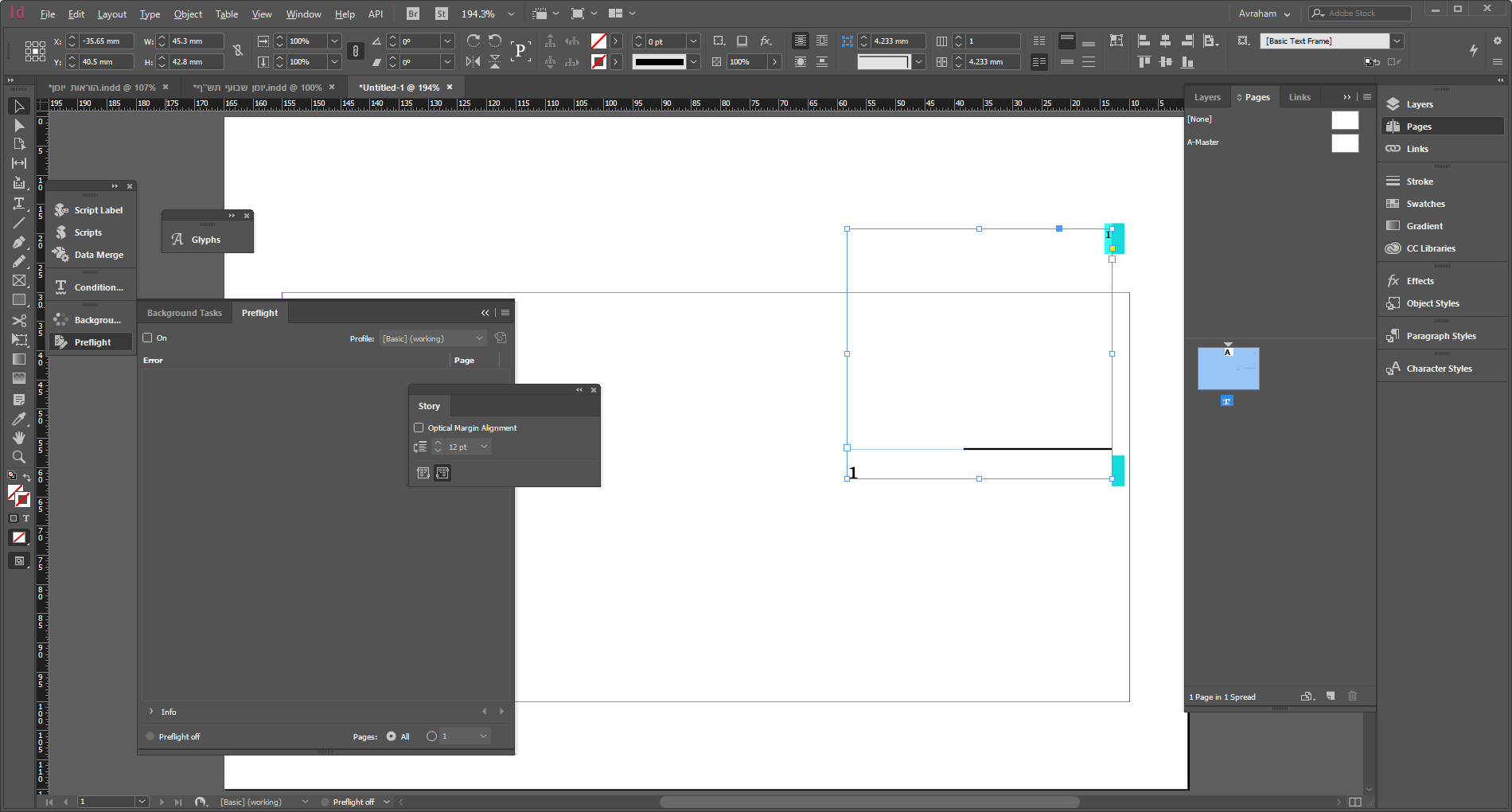Click the Data Merge panel icon

(x=98, y=255)
